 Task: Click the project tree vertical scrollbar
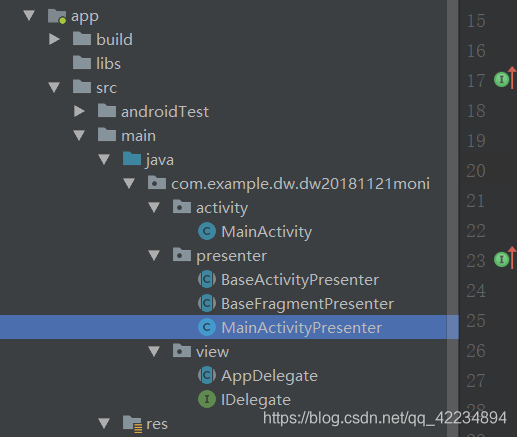click(453, 218)
